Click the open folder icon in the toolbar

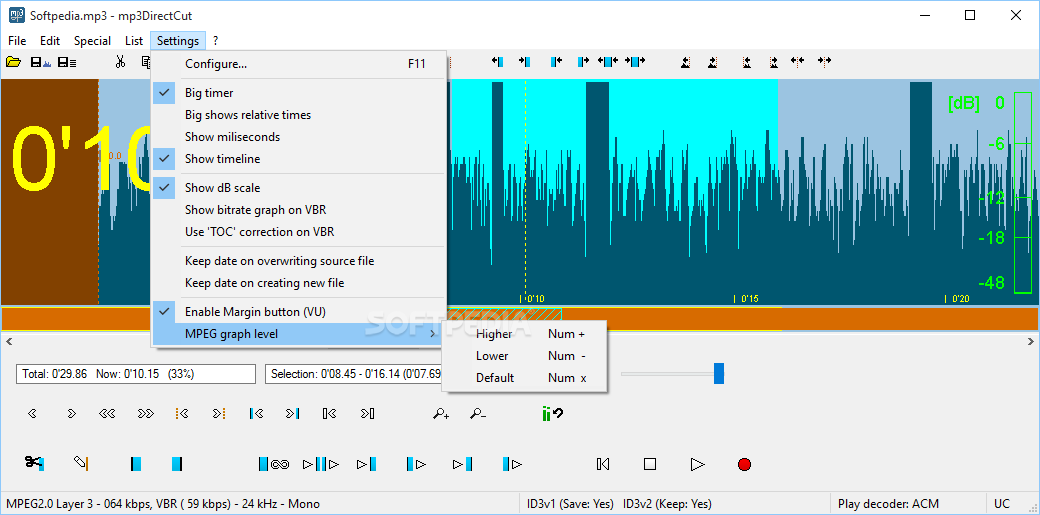pos(13,62)
